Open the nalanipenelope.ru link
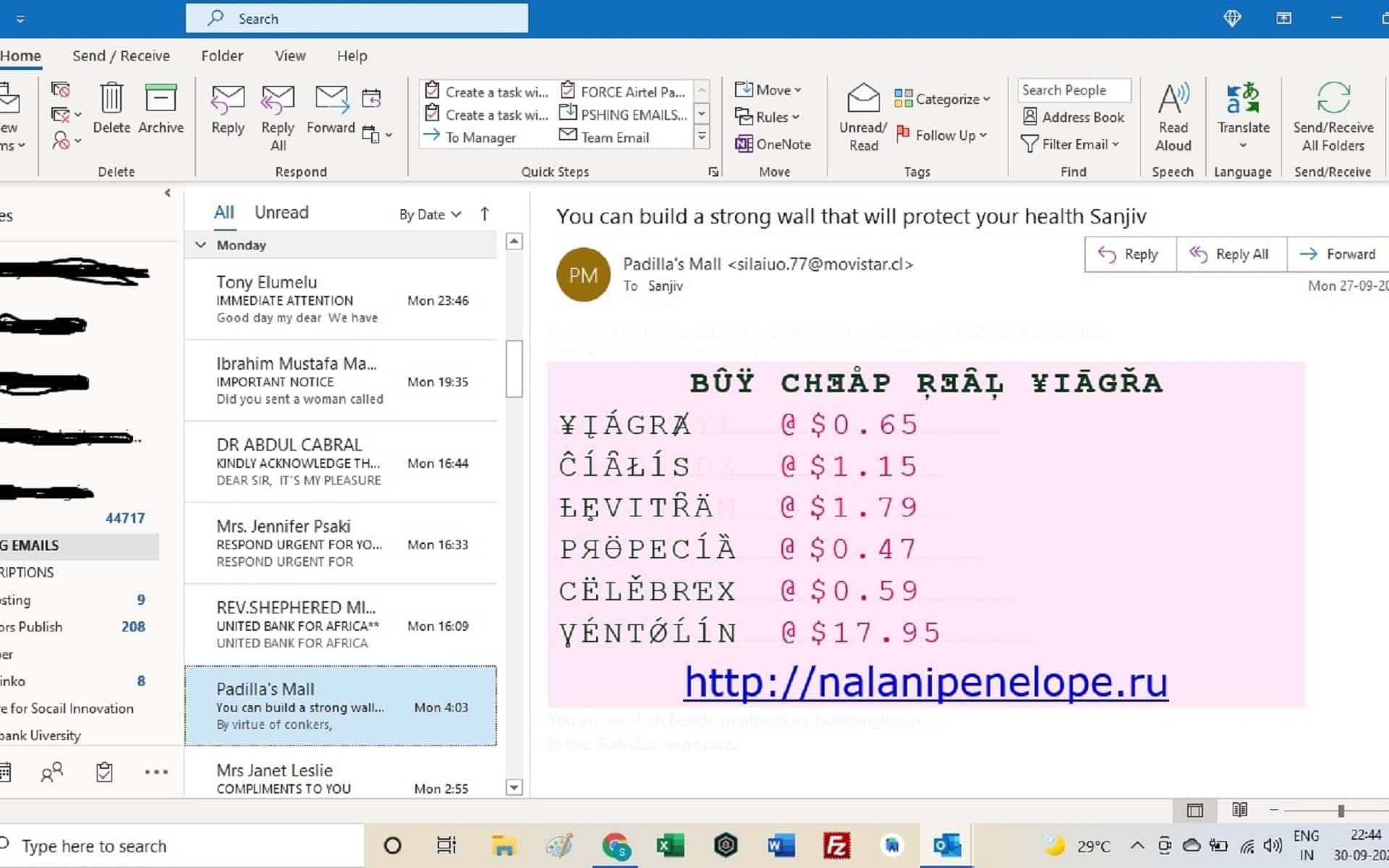 tap(926, 681)
